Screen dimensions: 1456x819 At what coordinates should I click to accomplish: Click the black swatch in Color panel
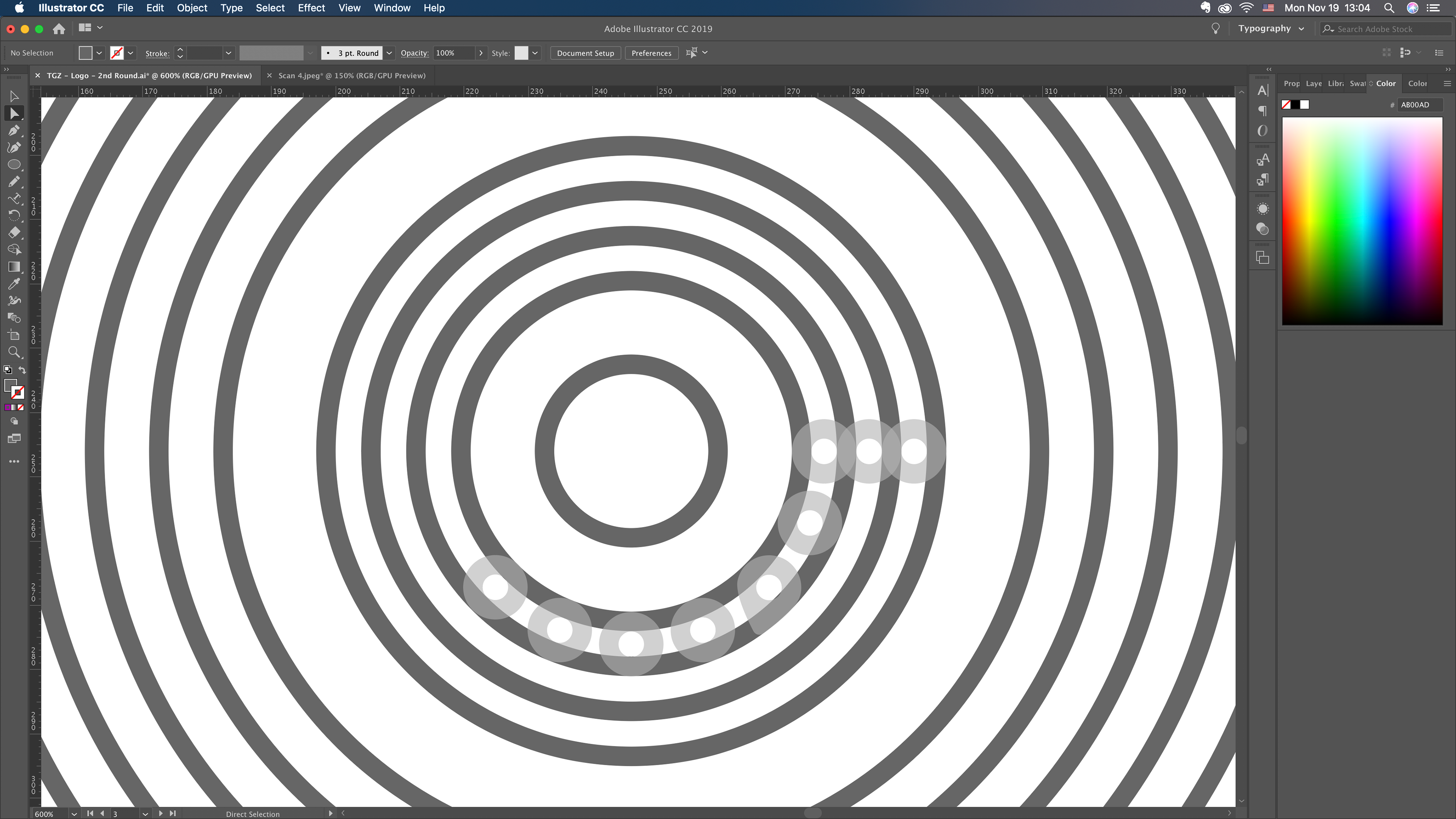[x=1295, y=105]
